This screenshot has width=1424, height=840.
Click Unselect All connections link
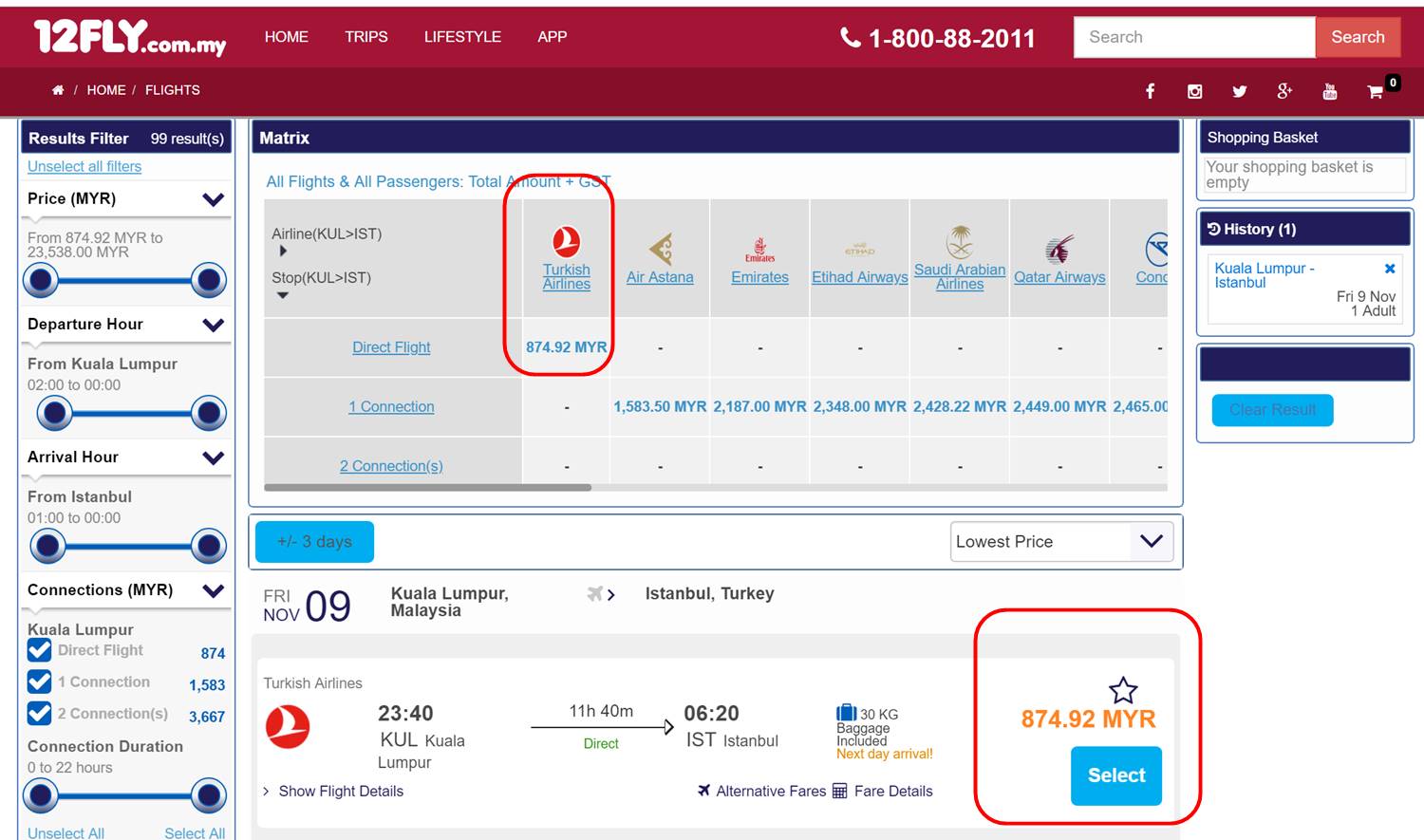point(66,832)
